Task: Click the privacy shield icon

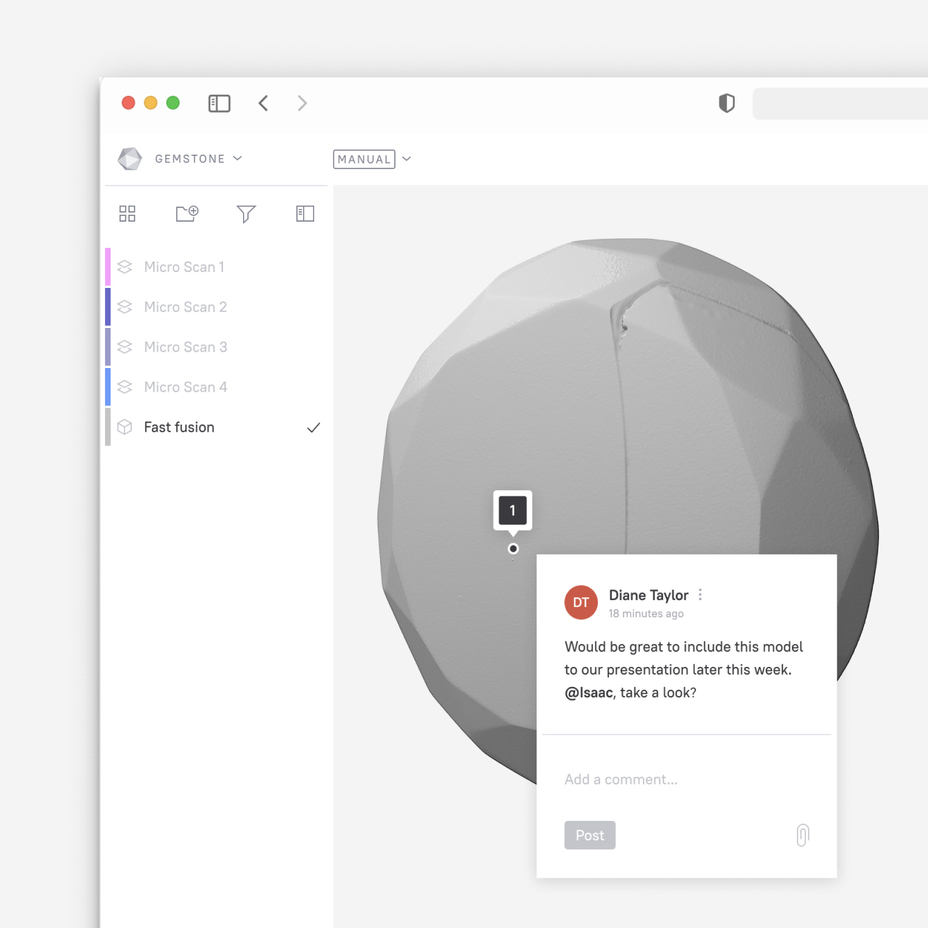Action: (x=727, y=103)
